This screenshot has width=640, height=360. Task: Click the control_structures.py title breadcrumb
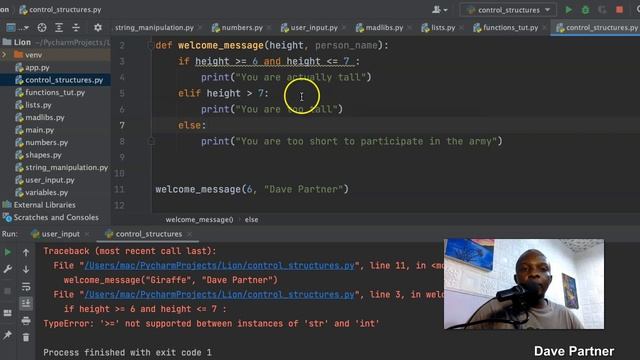(x=61, y=9)
